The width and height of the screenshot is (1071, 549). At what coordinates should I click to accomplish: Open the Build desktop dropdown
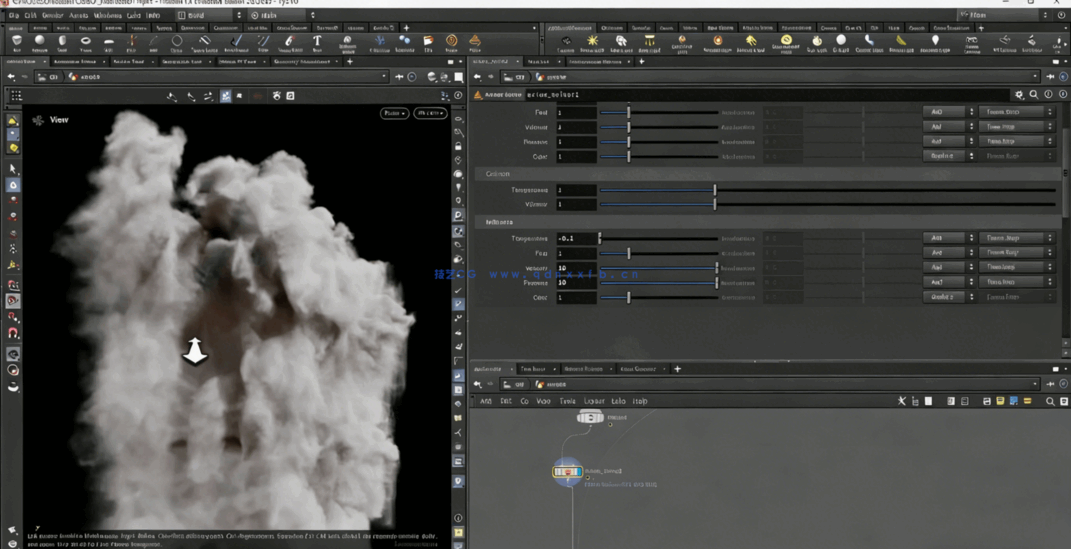[x=209, y=15]
